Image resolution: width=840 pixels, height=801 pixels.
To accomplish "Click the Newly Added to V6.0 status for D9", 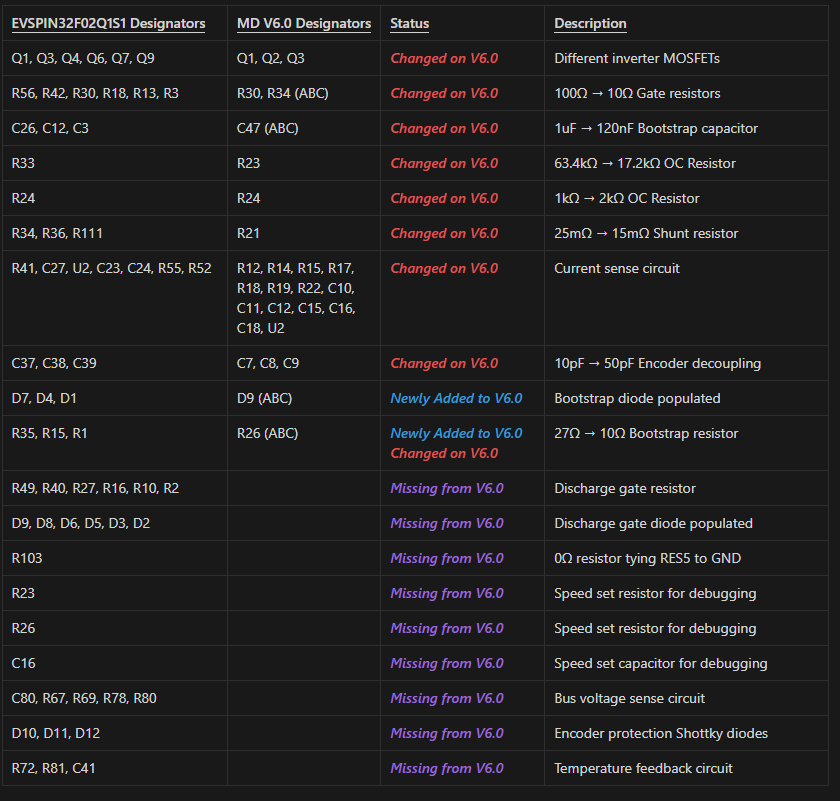I will (x=456, y=398).
